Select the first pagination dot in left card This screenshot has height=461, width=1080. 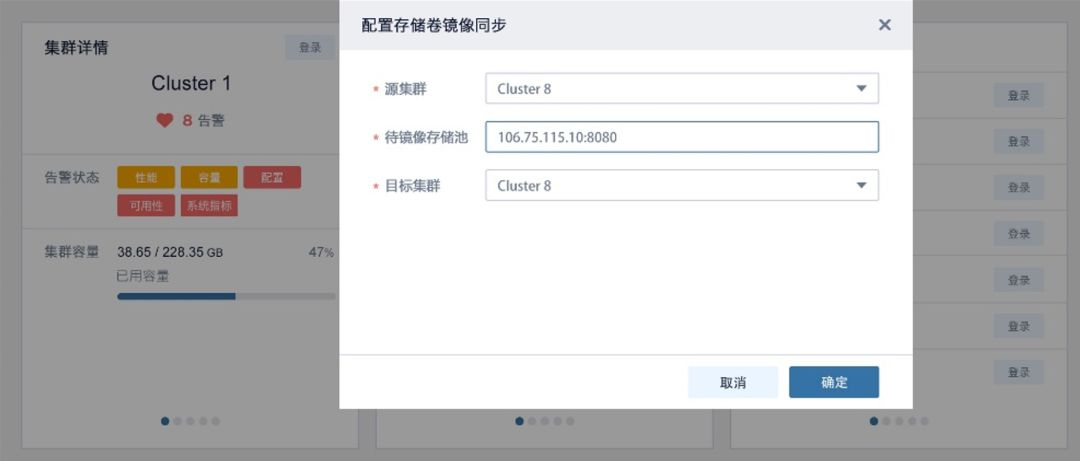coord(165,421)
